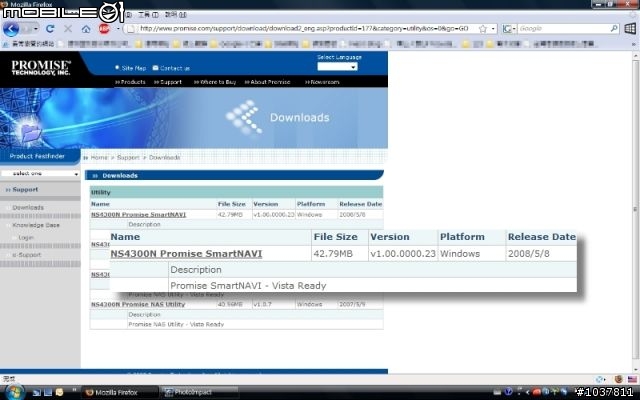The image size is (640, 400).
Task: Click the Support breadcrumb link
Action: tap(128, 158)
